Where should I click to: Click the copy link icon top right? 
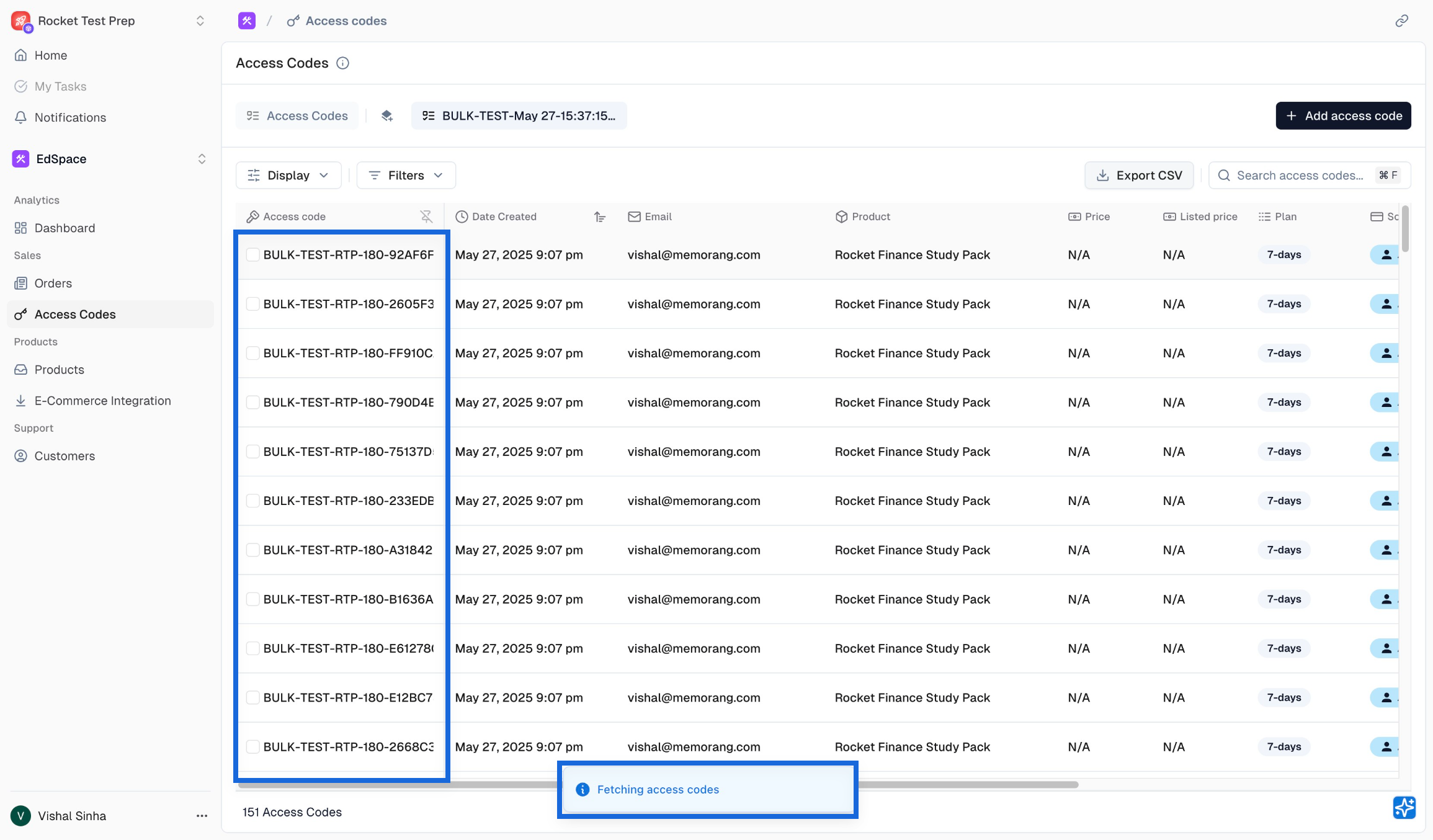(1401, 21)
